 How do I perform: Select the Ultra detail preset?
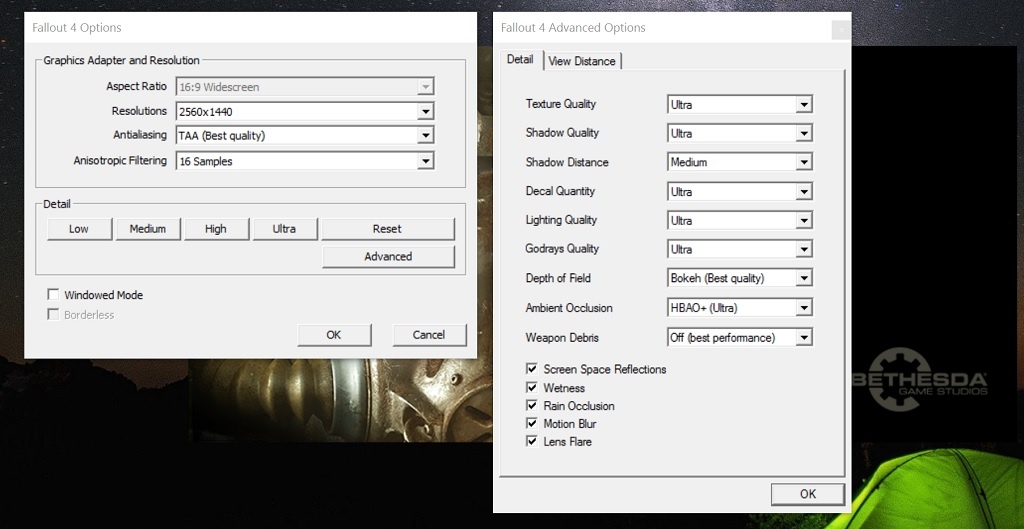[285, 229]
